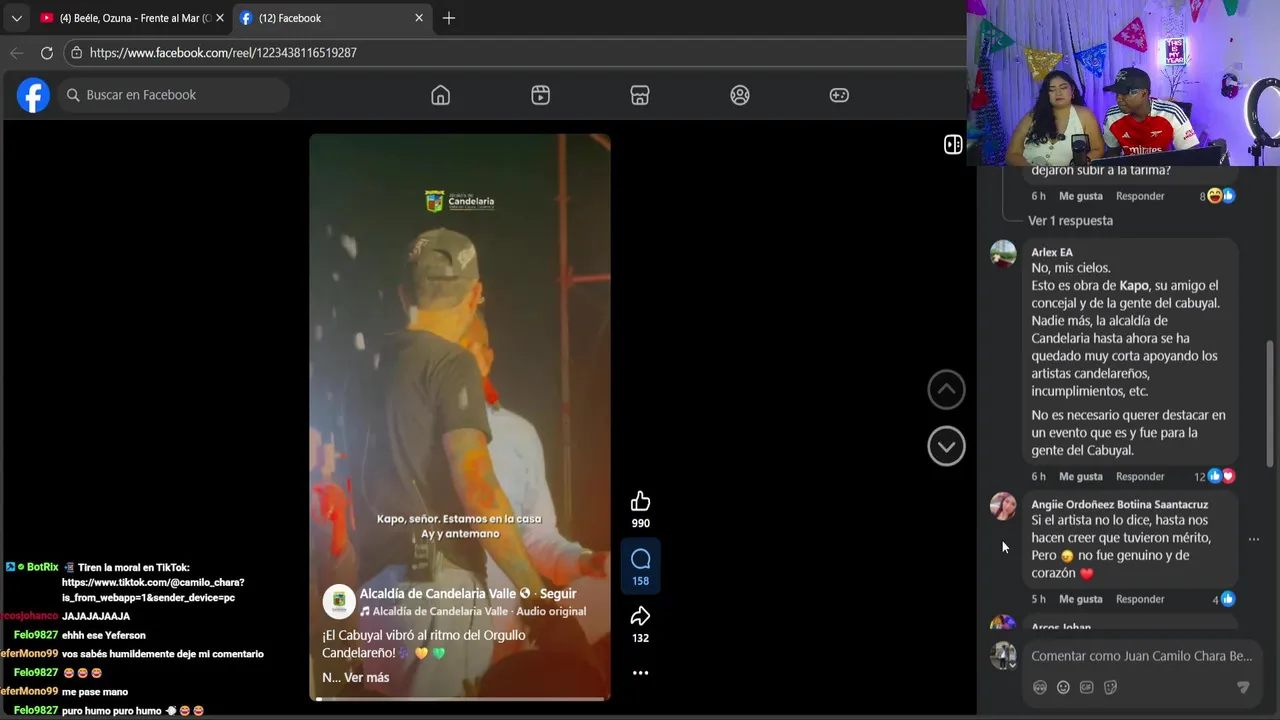Open the Facebook logo home link
This screenshot has height=720, width=1280.
(33, 95)
